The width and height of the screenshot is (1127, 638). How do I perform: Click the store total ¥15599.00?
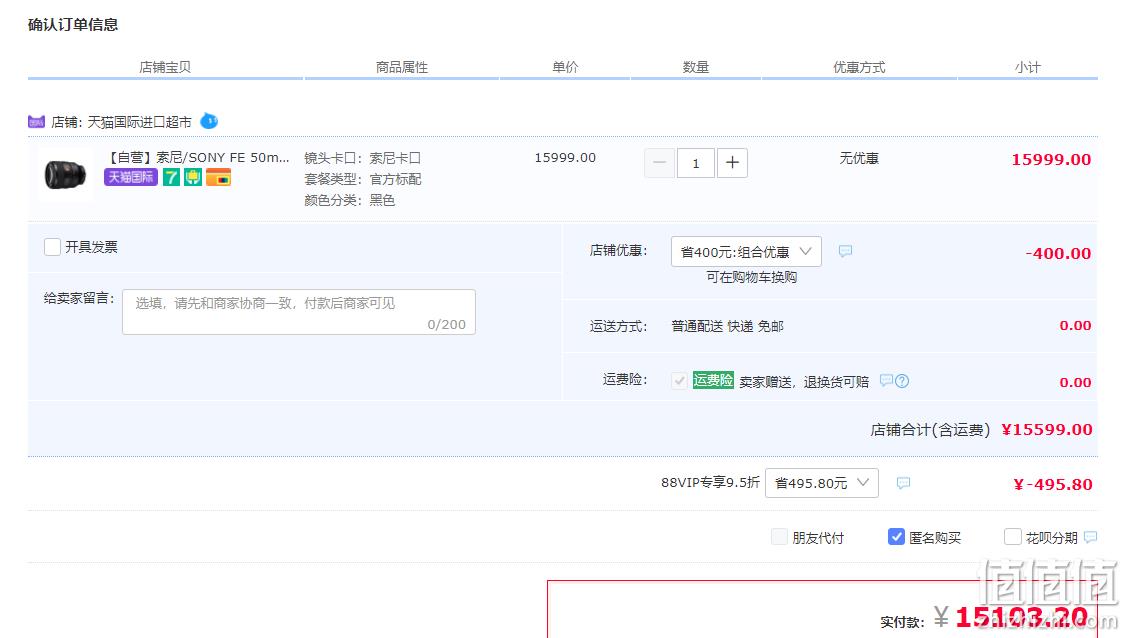click(1046, 429)
